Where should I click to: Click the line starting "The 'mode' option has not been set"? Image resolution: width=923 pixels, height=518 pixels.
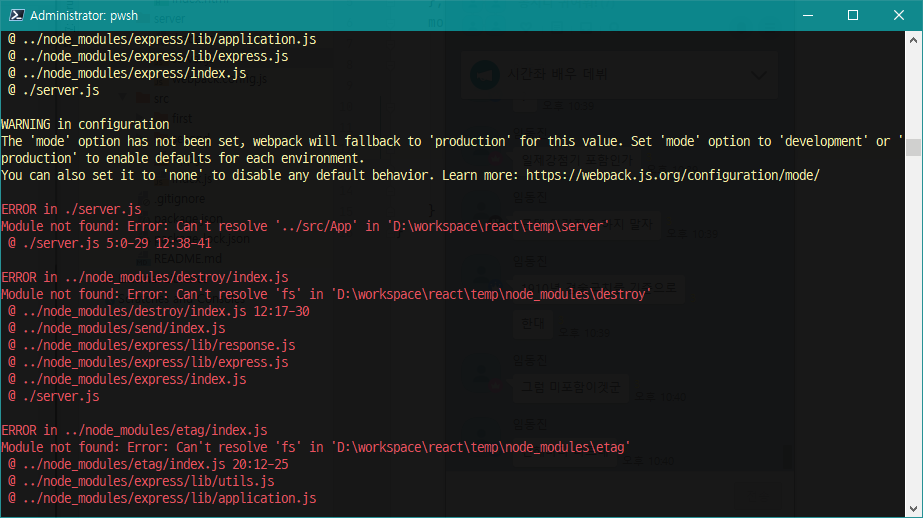[x=452, y=141]
